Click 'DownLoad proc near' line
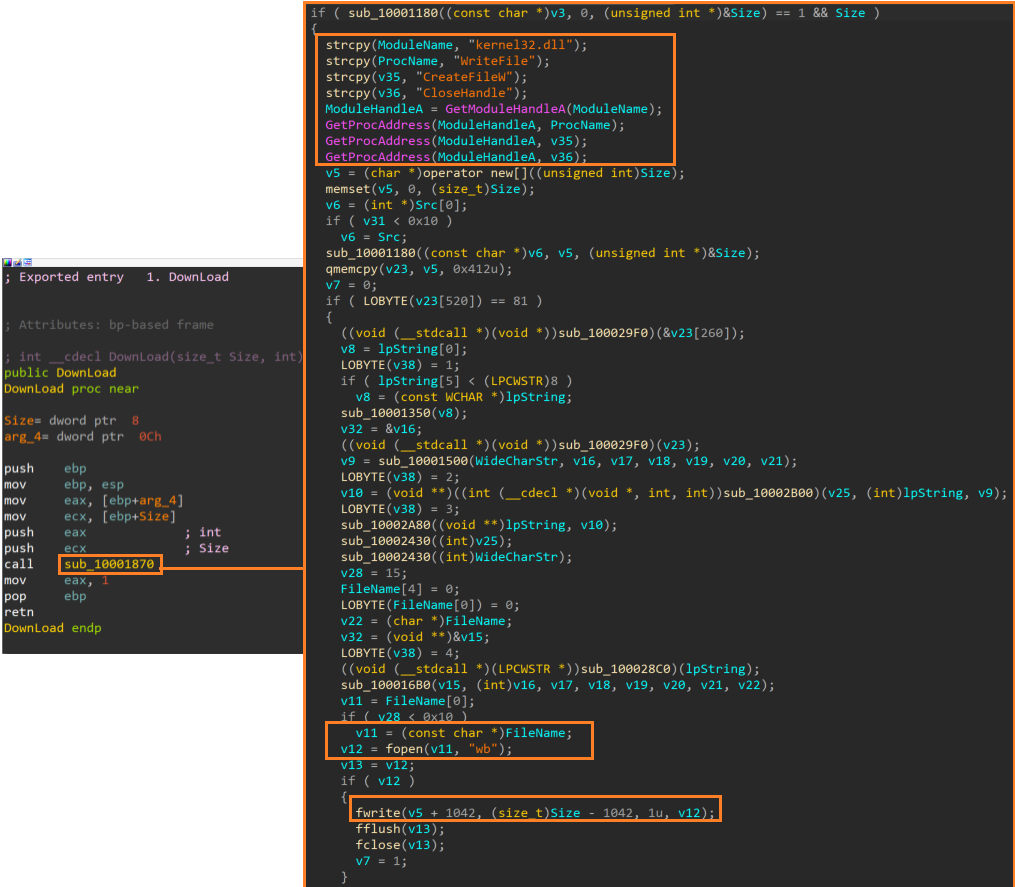 point(71,389)
